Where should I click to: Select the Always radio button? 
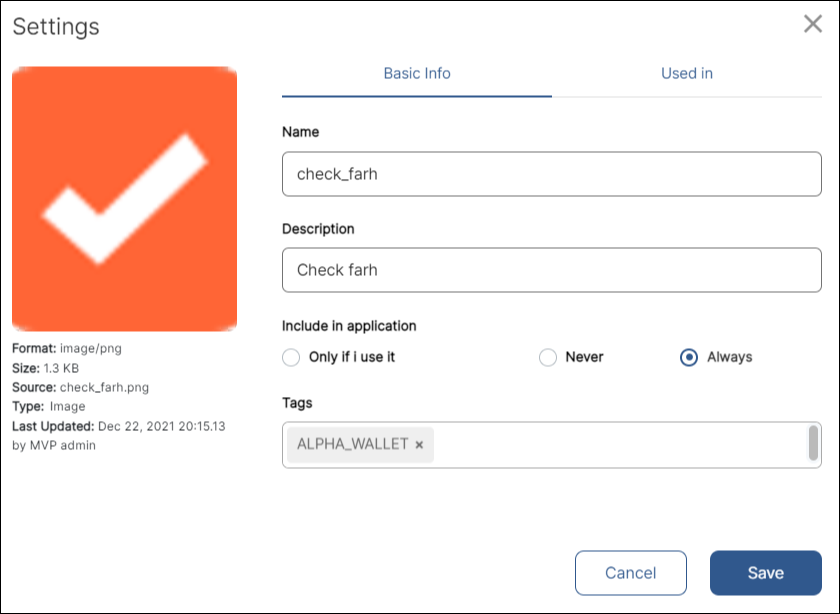[x=689, y=357]
